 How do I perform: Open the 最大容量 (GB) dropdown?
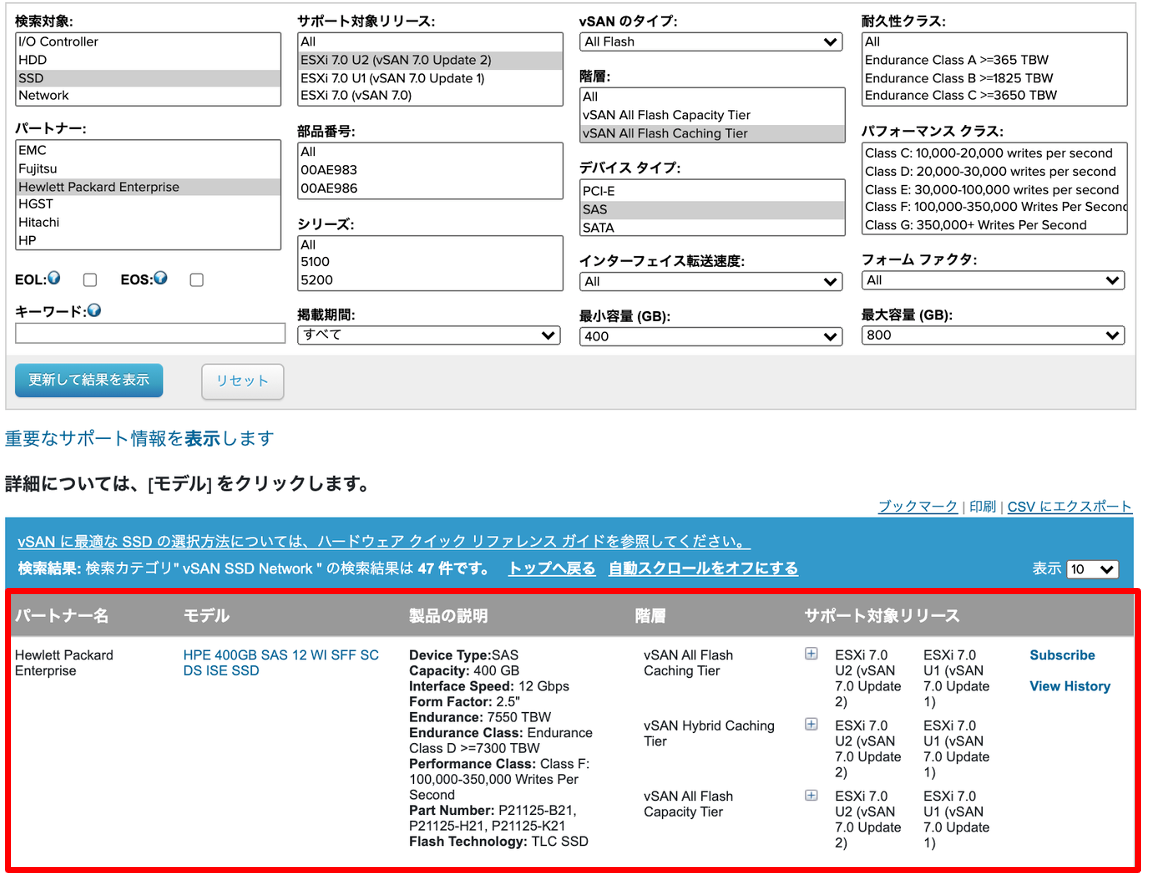click(x=993, y=335)
